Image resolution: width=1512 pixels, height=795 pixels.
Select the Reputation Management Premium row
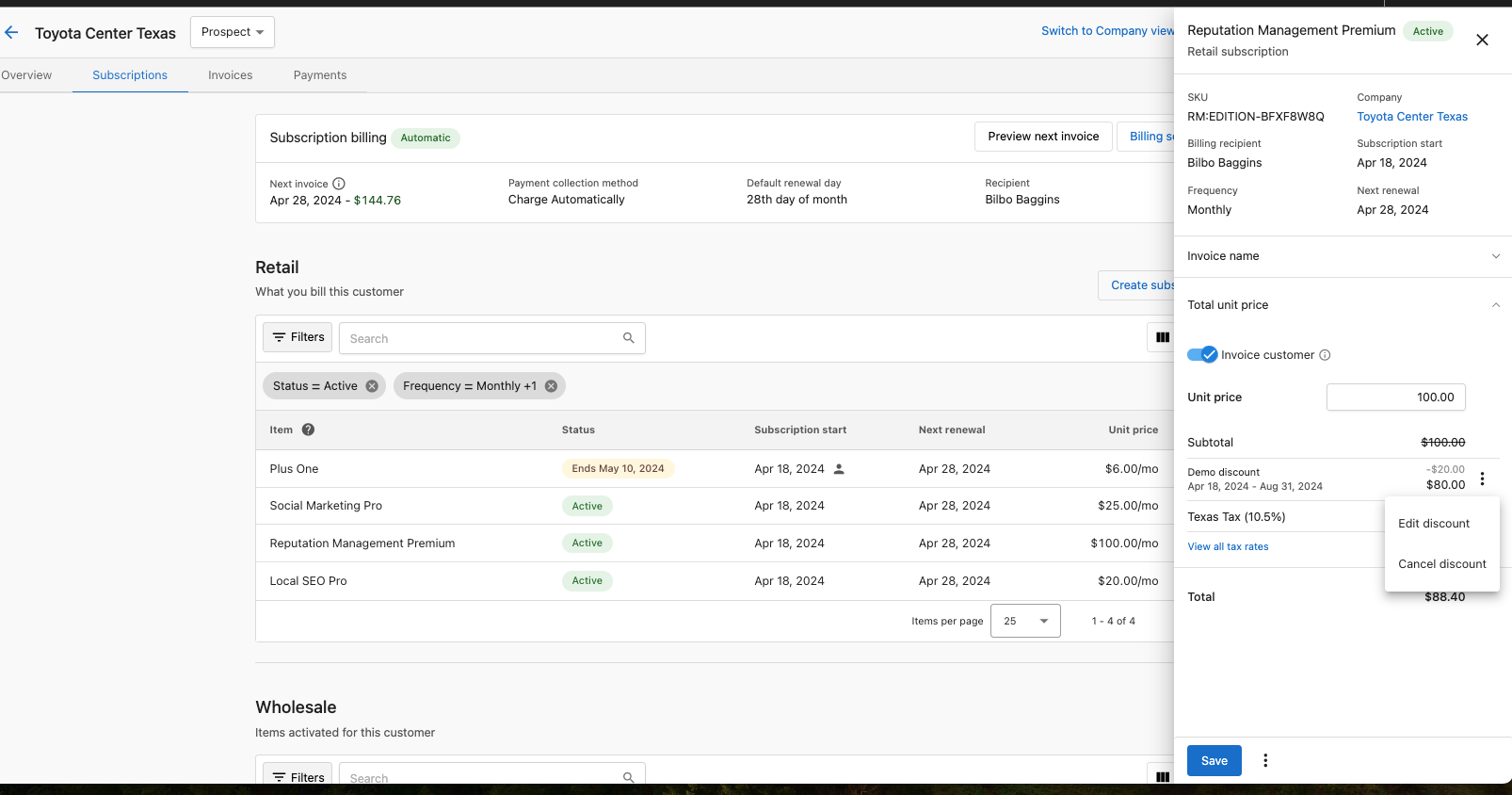point(715,544)
